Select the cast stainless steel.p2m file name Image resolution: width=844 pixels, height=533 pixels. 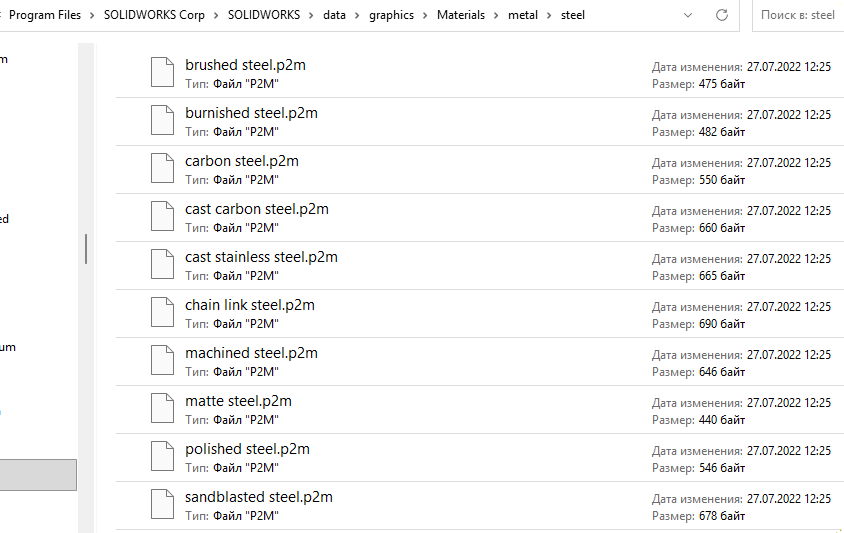[261, 257]
